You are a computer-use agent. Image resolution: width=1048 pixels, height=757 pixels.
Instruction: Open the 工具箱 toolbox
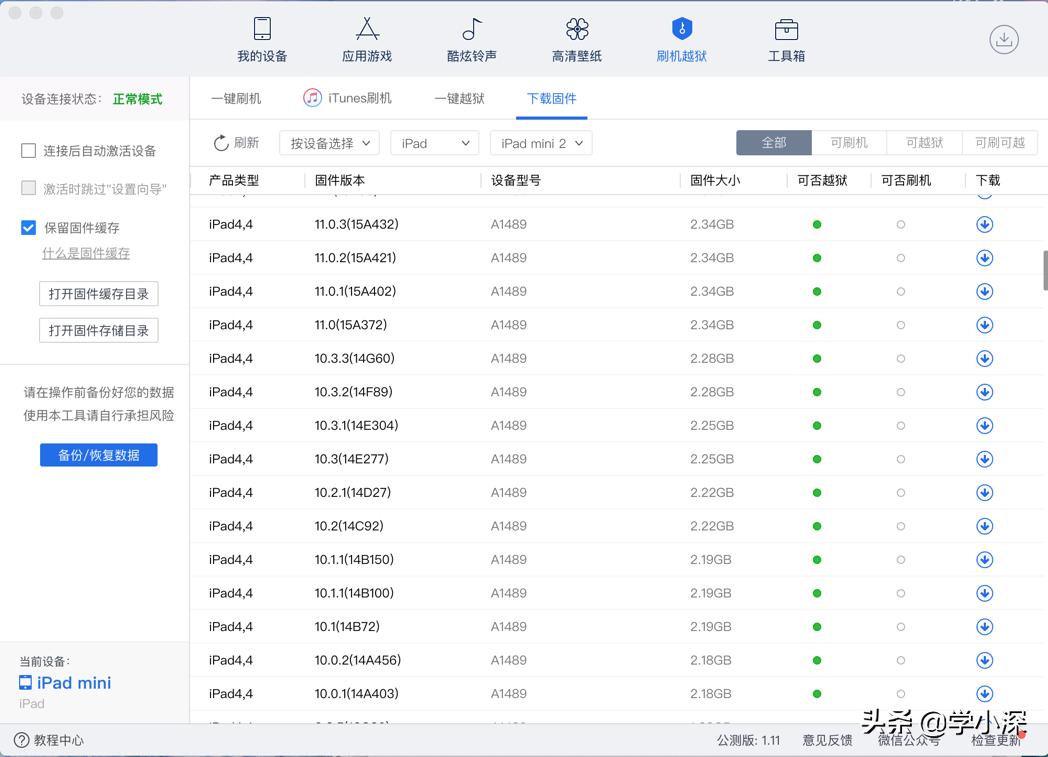click(785, 38)
